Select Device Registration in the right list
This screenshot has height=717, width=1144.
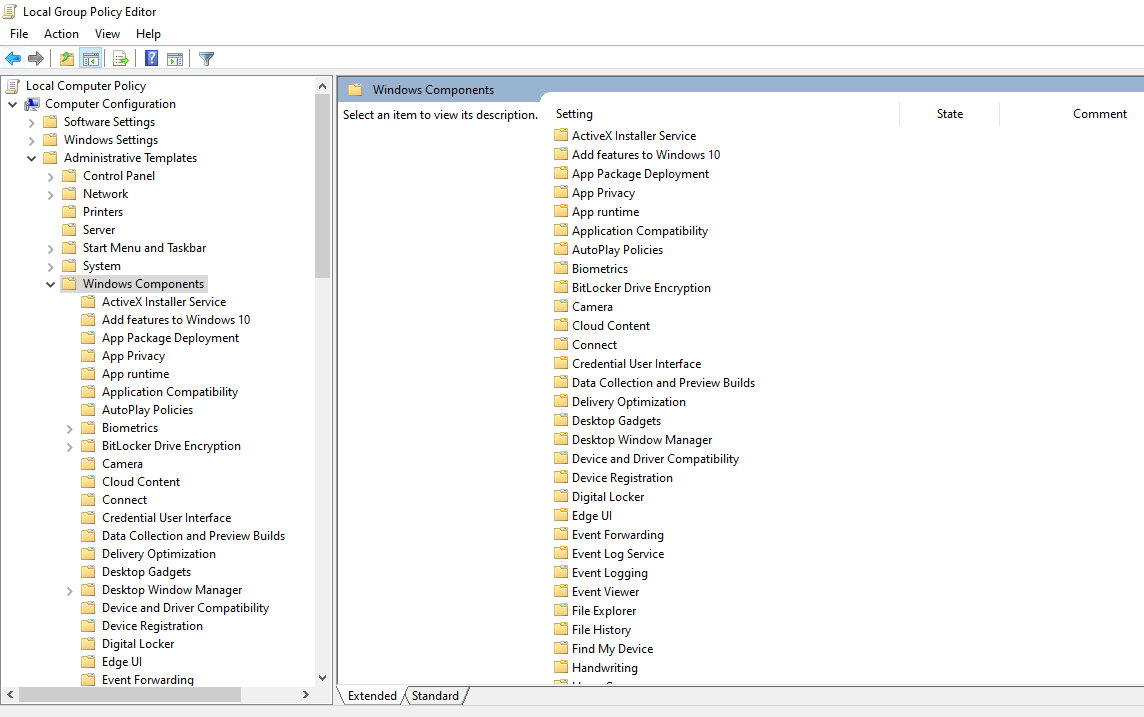point(622,478)
